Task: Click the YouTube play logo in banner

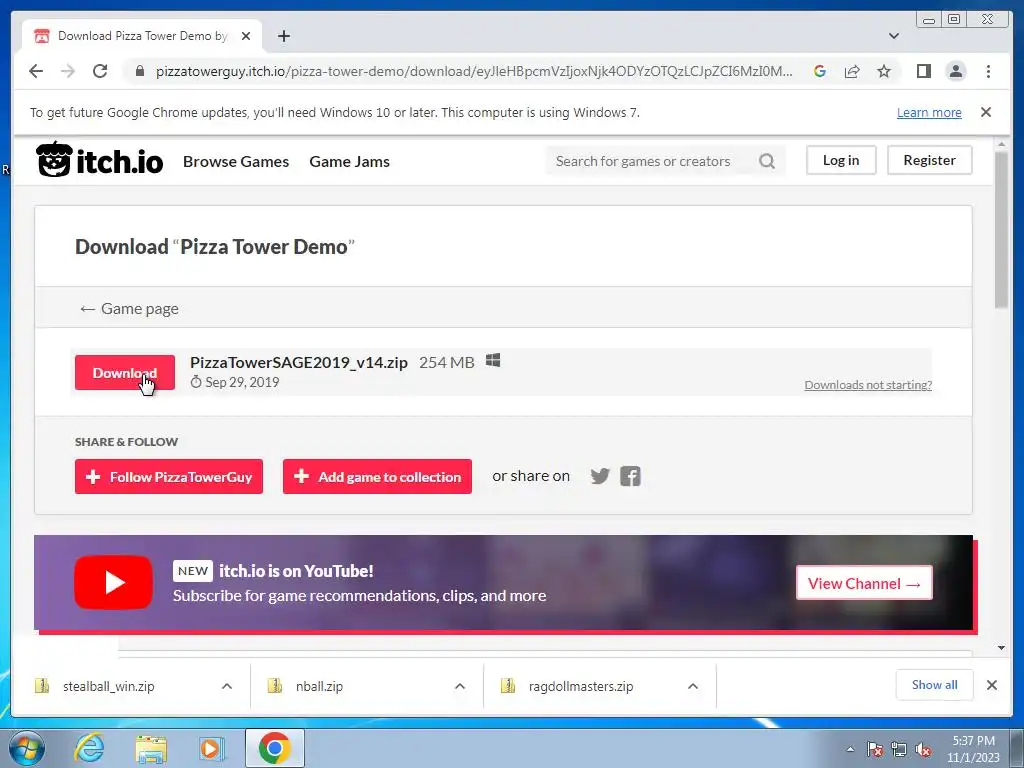Action: pyautogui.click(x=114, y=582)
